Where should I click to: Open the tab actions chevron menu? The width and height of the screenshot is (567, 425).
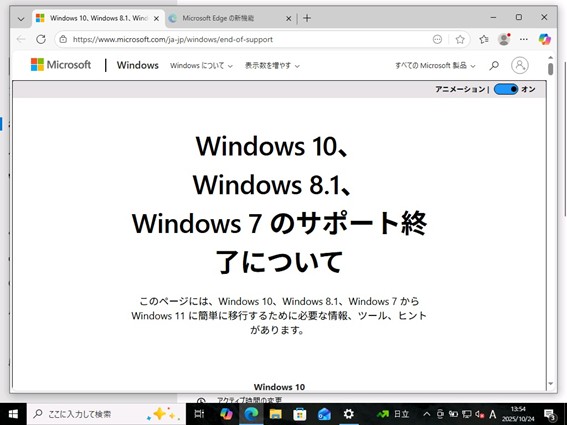pyautogui.click(x=21, y=18)
